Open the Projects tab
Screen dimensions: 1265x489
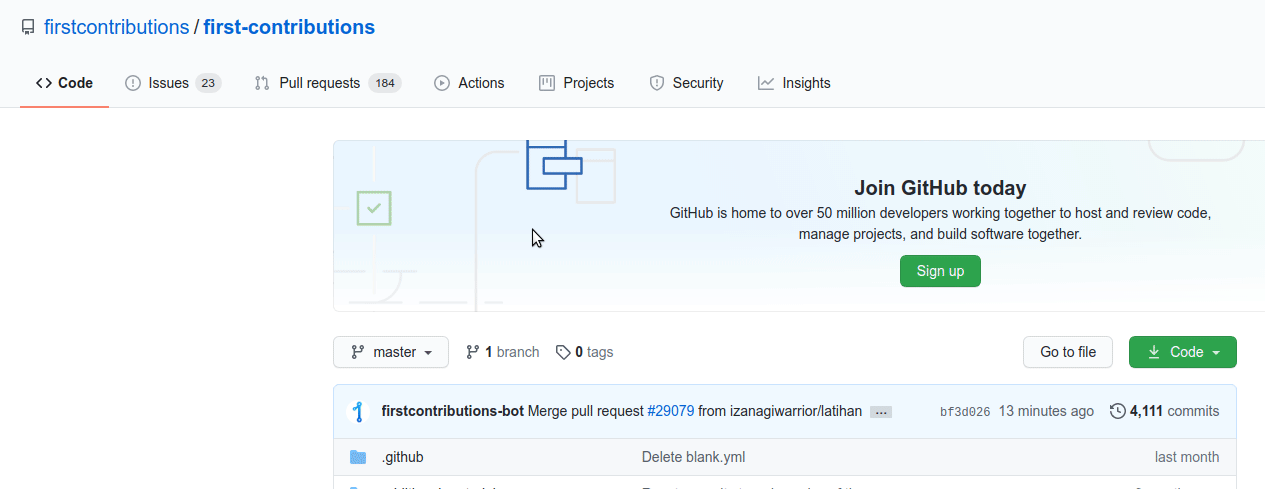576,83
